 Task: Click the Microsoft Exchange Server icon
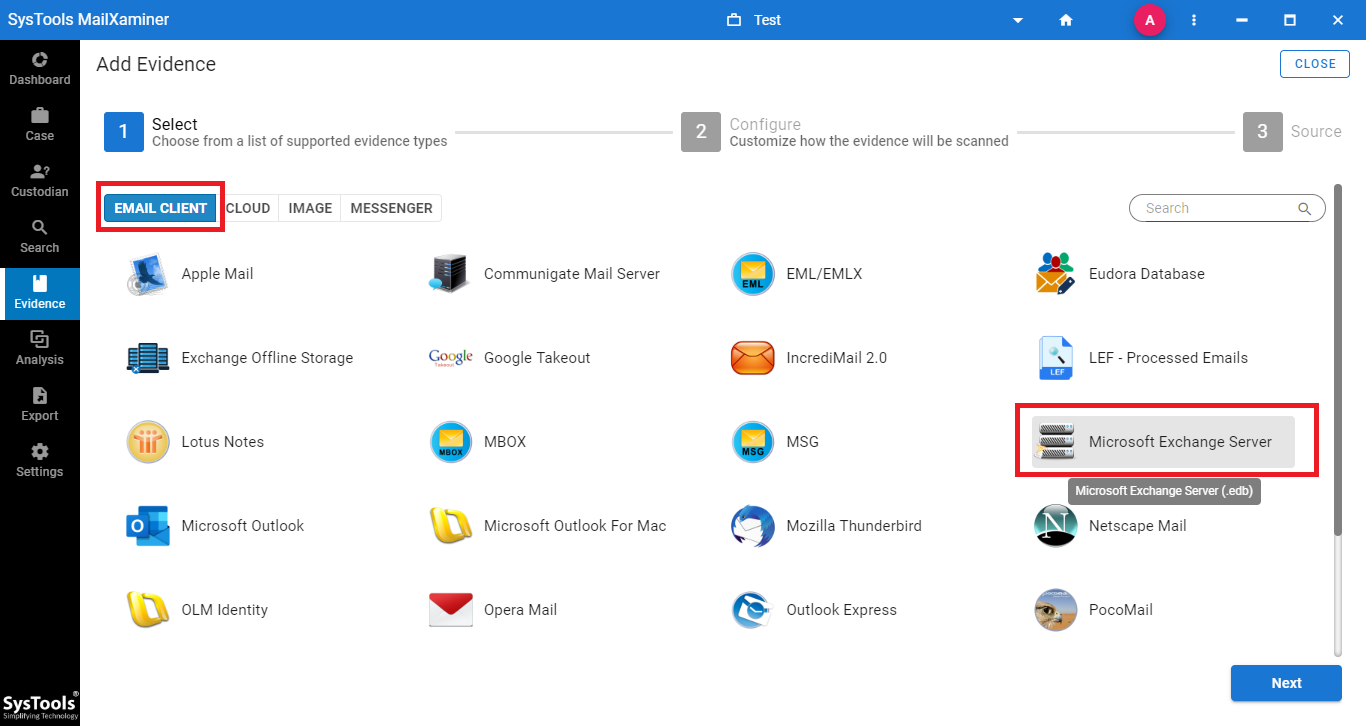(1056, 442)
